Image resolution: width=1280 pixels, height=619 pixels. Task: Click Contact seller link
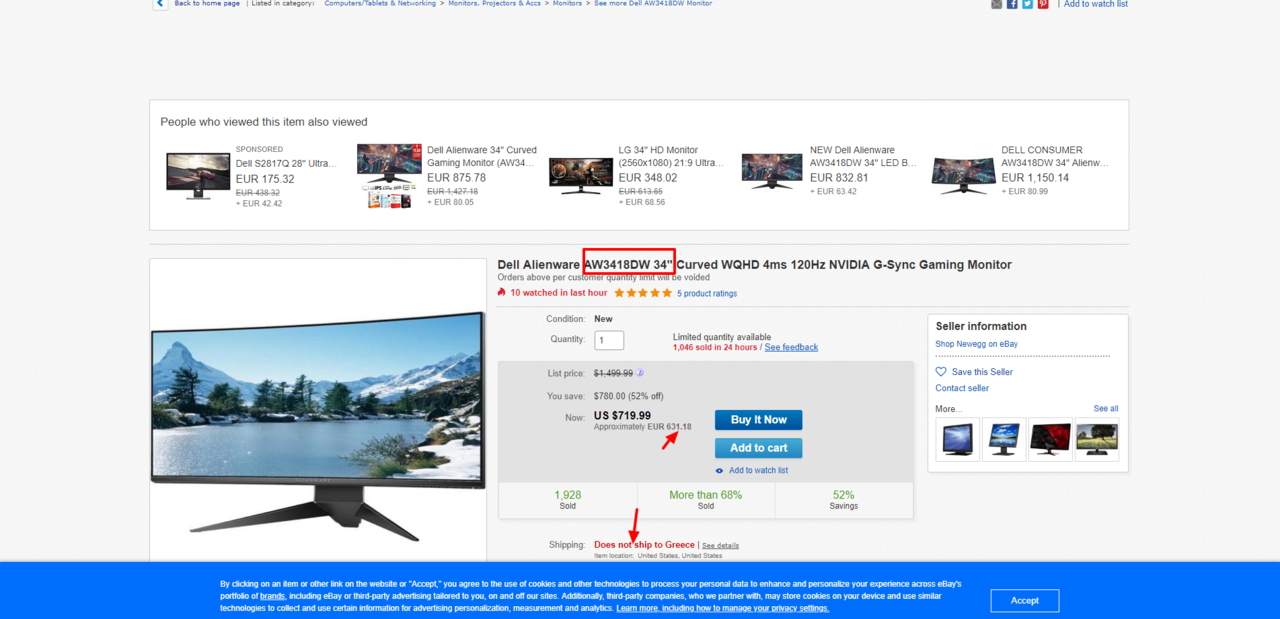click(962, 388)
